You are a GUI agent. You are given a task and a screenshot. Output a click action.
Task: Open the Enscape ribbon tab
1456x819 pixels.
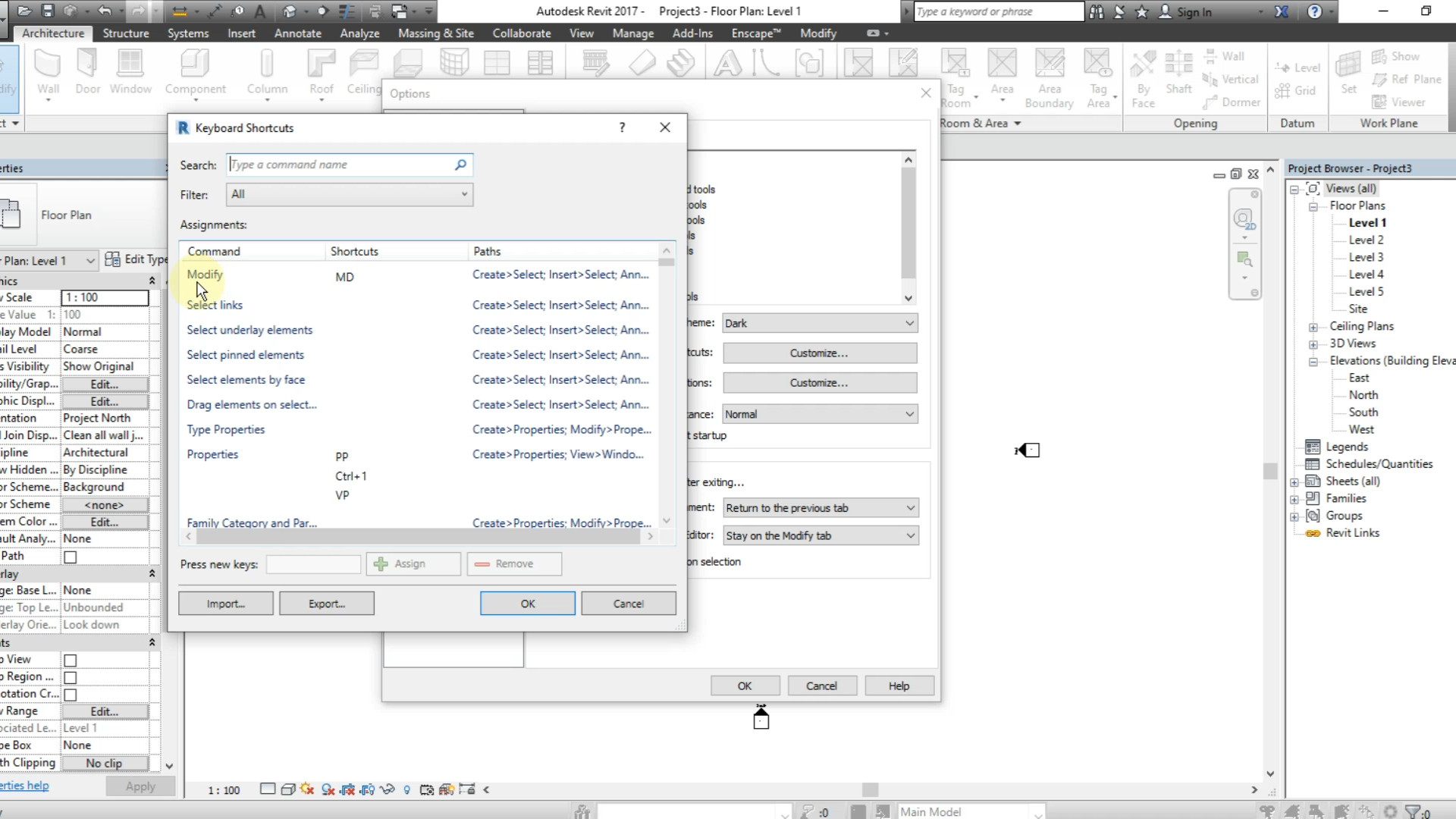(756, 33)
